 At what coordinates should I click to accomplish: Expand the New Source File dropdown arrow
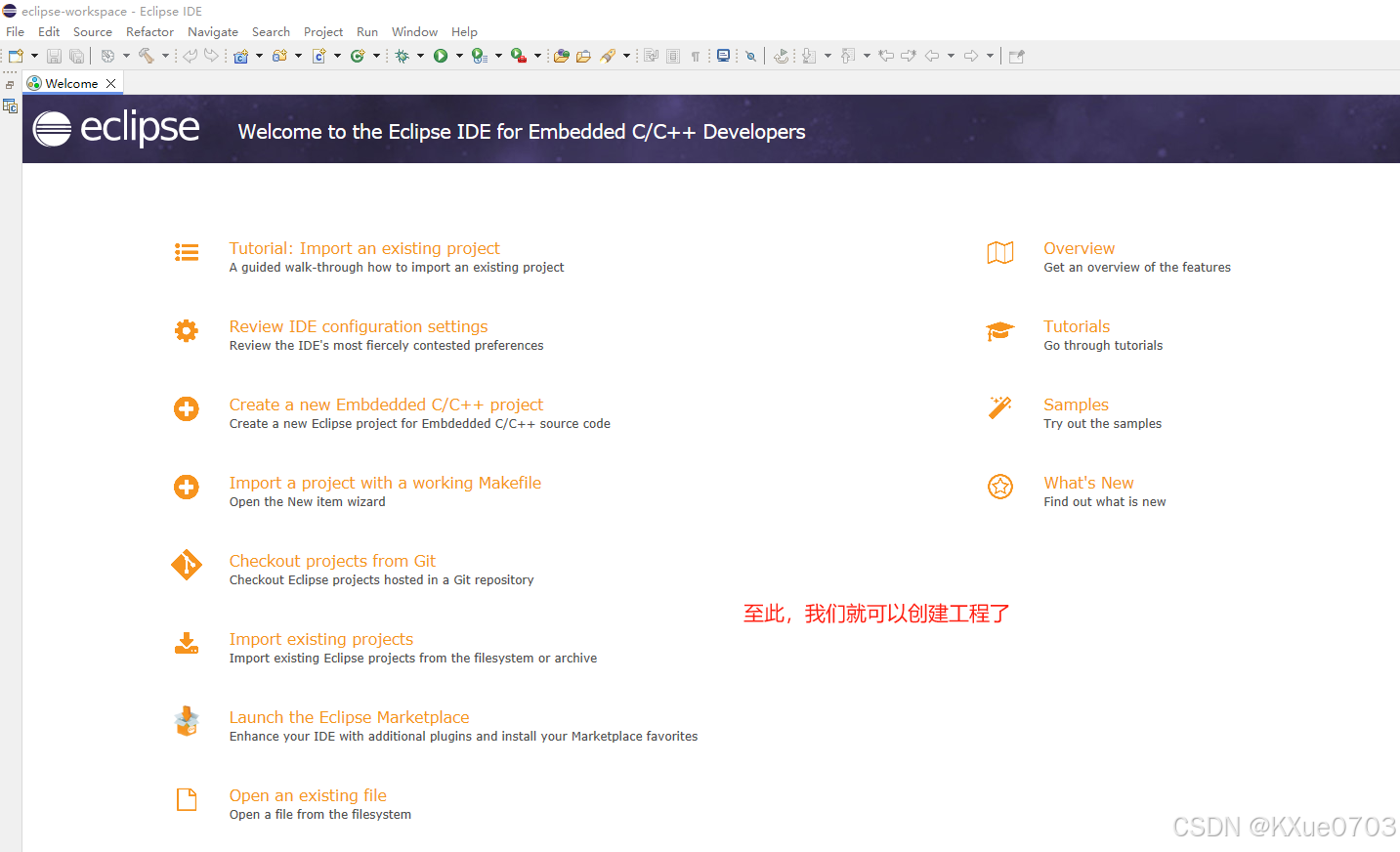[338, 56]
